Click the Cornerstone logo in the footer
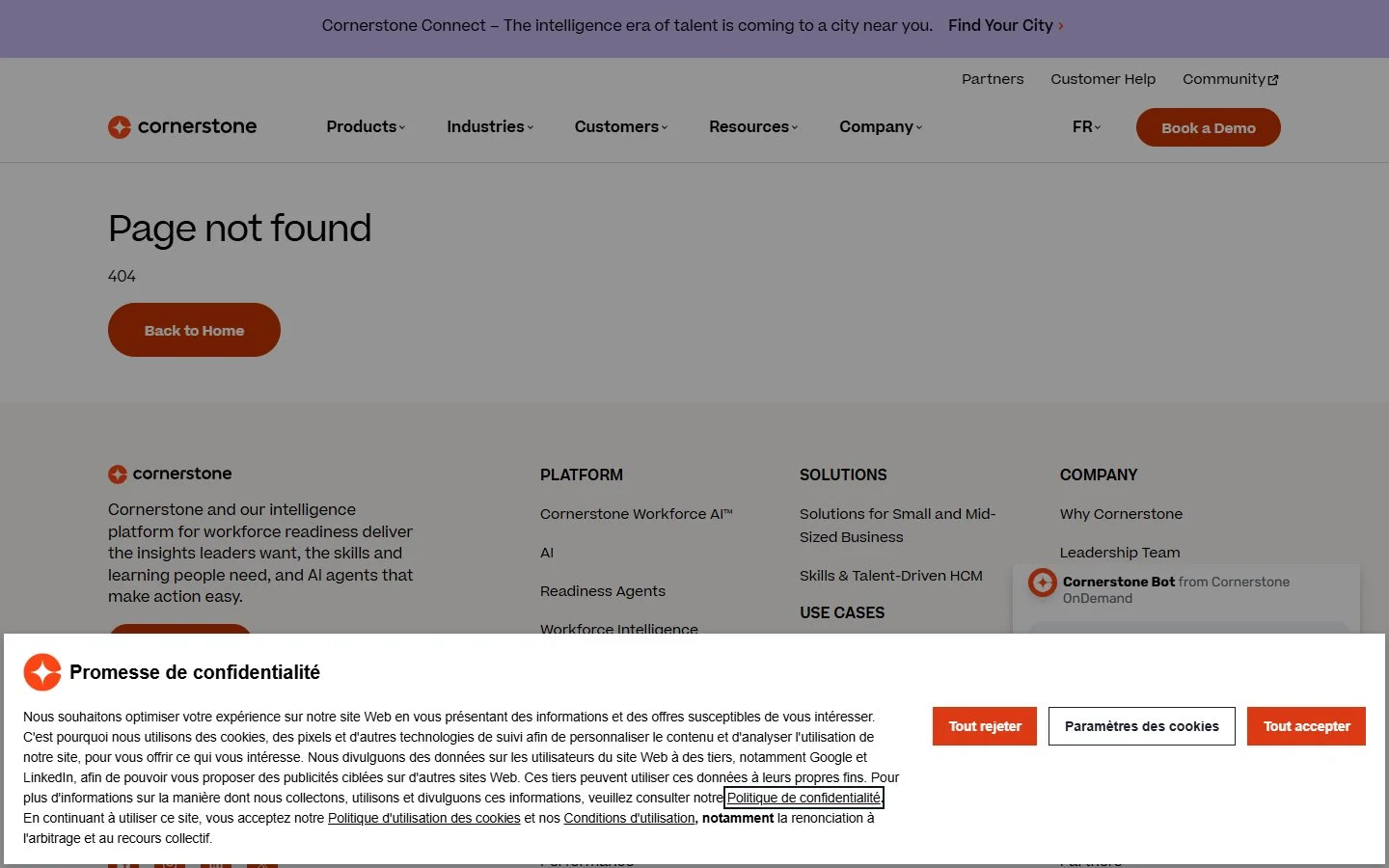The width and height of the screenshot is (1389, 868). (x=170, y=474)
